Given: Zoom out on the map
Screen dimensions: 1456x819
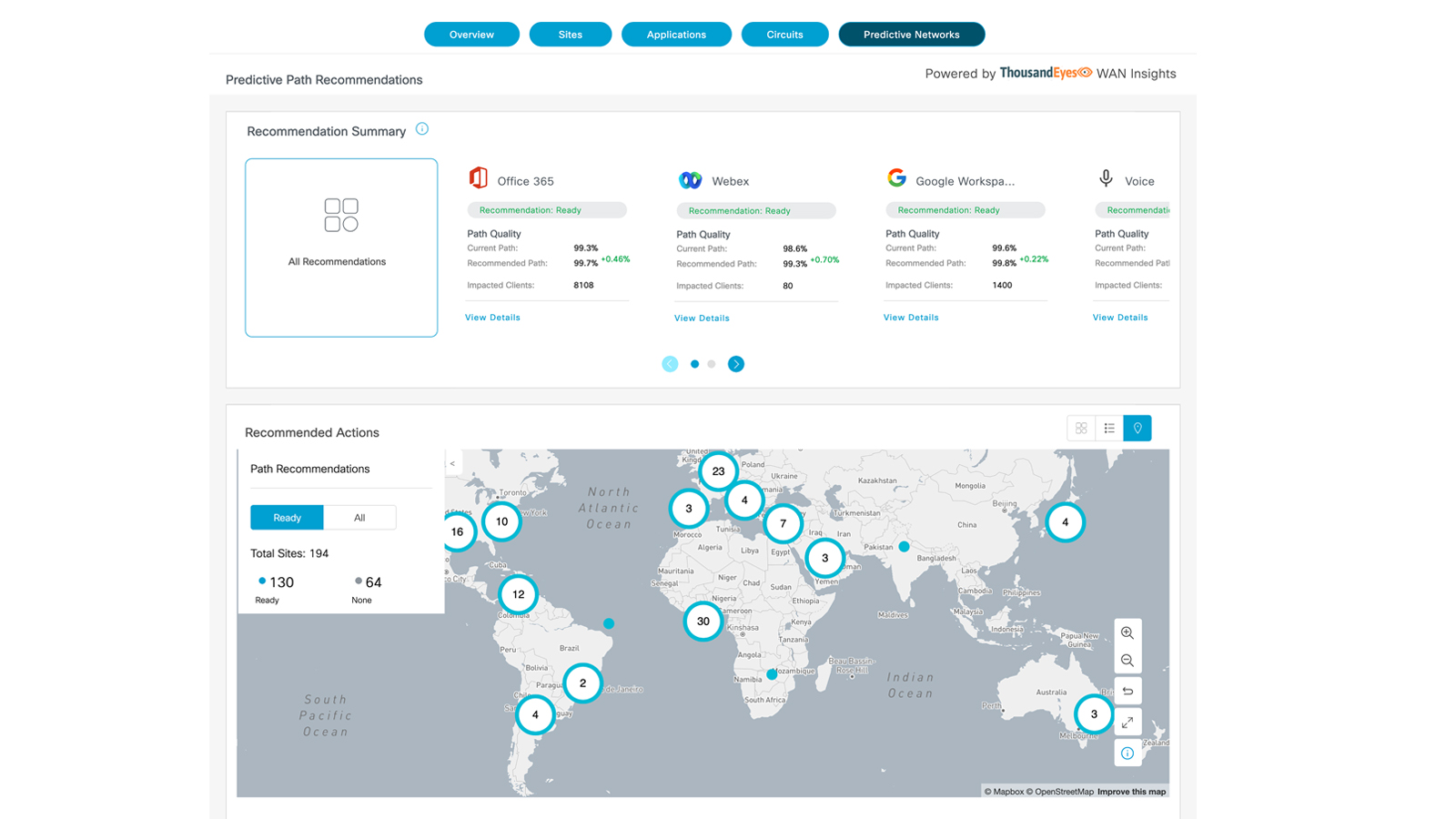Looking at the screenshot, I should pos(1127,661).
